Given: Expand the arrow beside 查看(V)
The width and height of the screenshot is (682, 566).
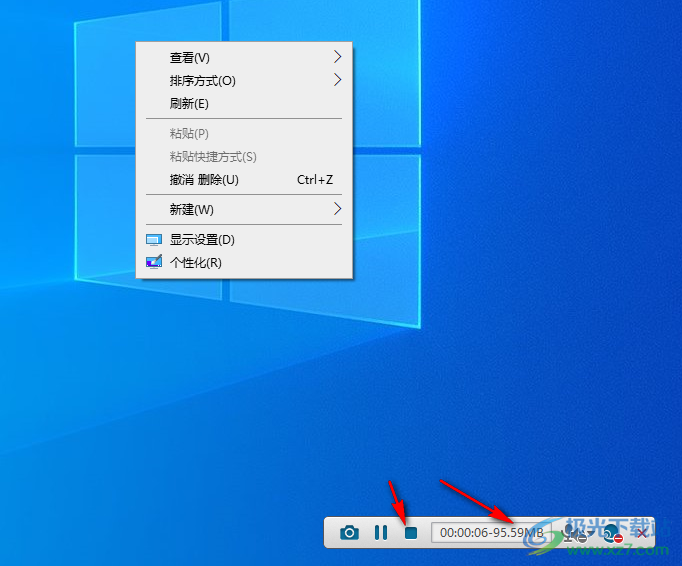Looking at the screenshot, I should click(x=338, y=57).
